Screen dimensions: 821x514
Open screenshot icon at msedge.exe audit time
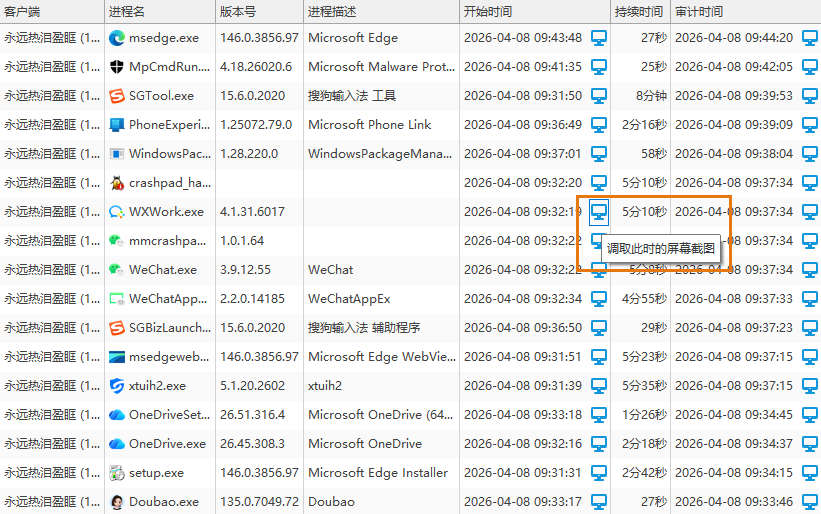(x=811, y=38)
